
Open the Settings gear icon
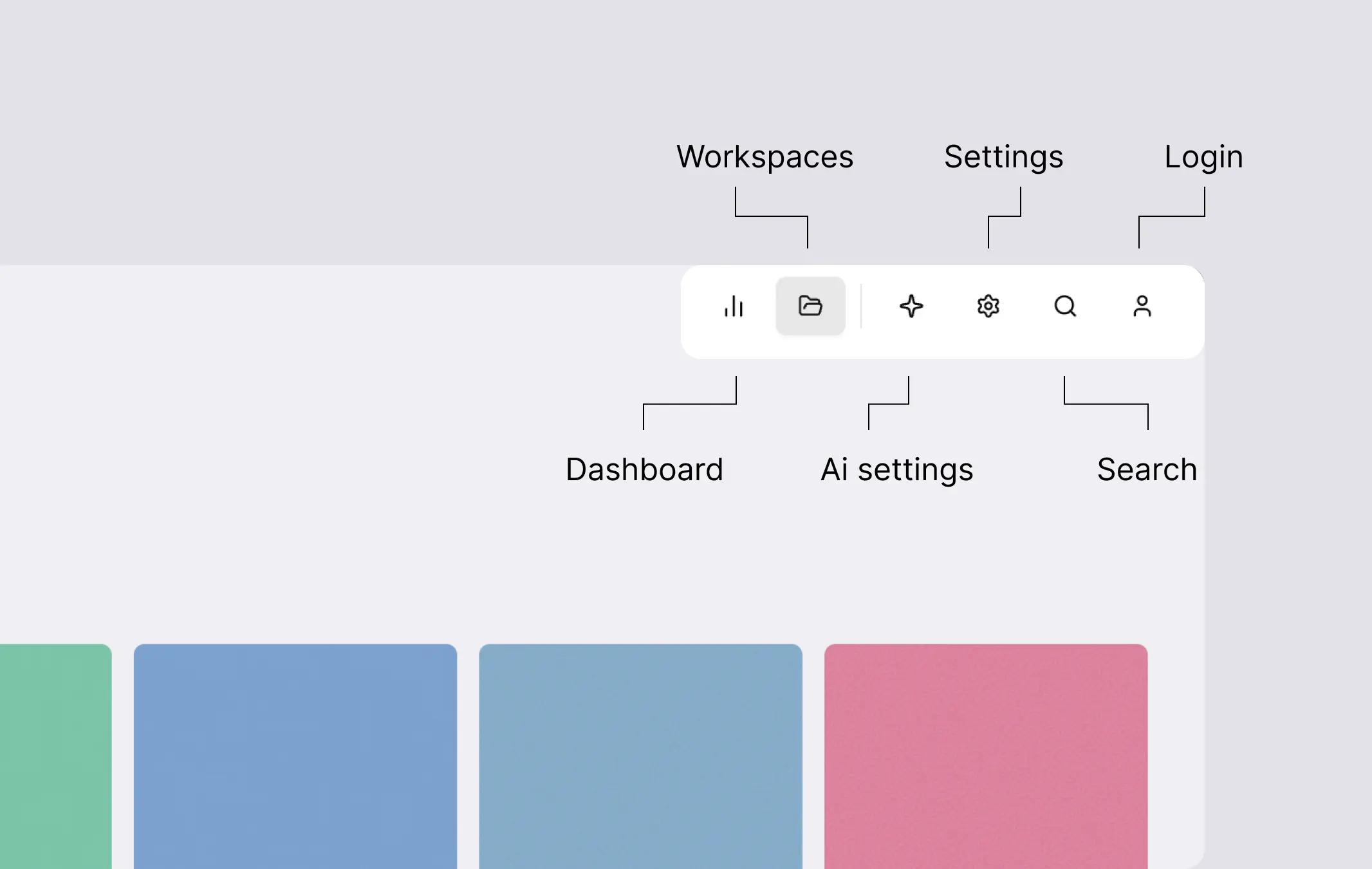tap(988, 306)
